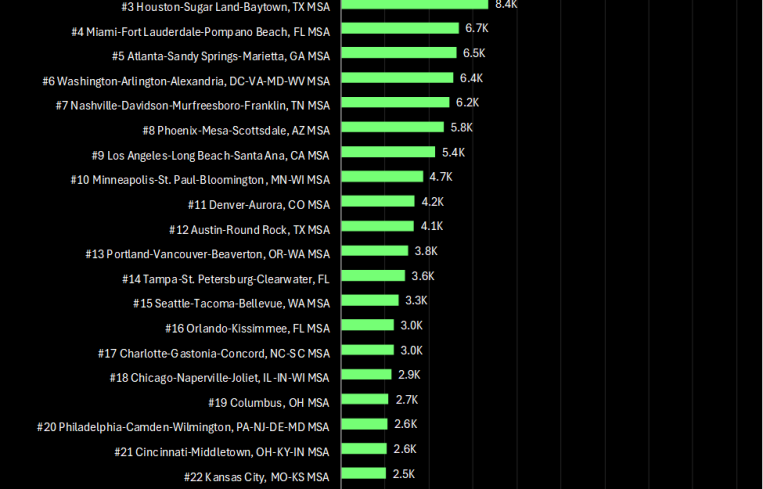Click the Tampa-St. Petersburg-Clearwater green bar

(x=373, y=276)
